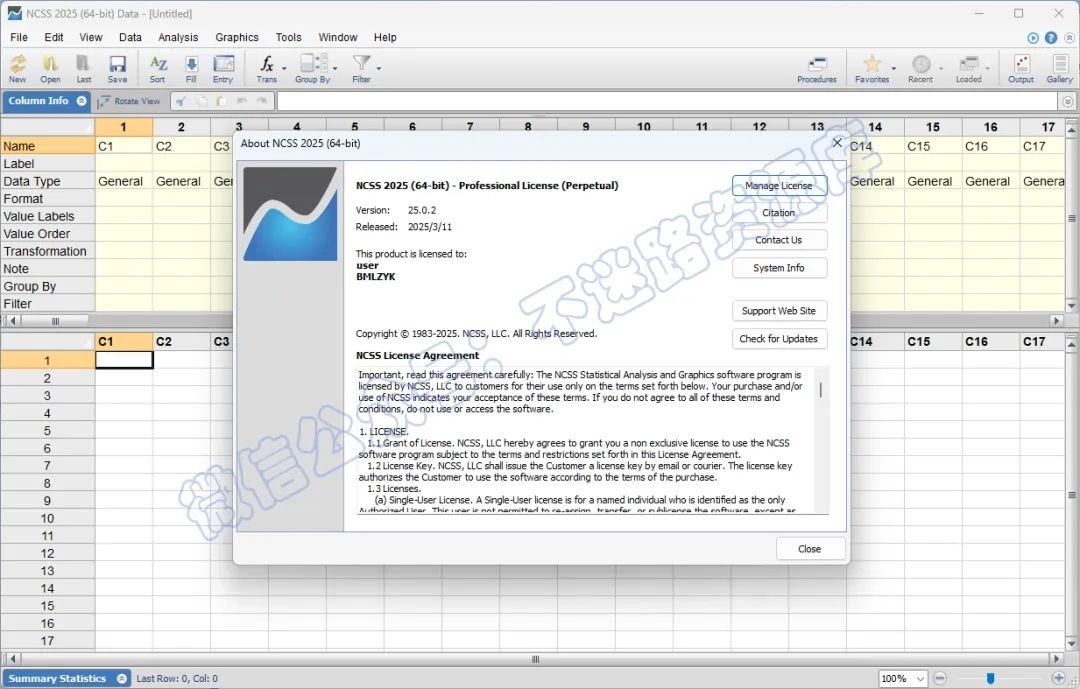Close About dialog with X button

coord(838,143)
